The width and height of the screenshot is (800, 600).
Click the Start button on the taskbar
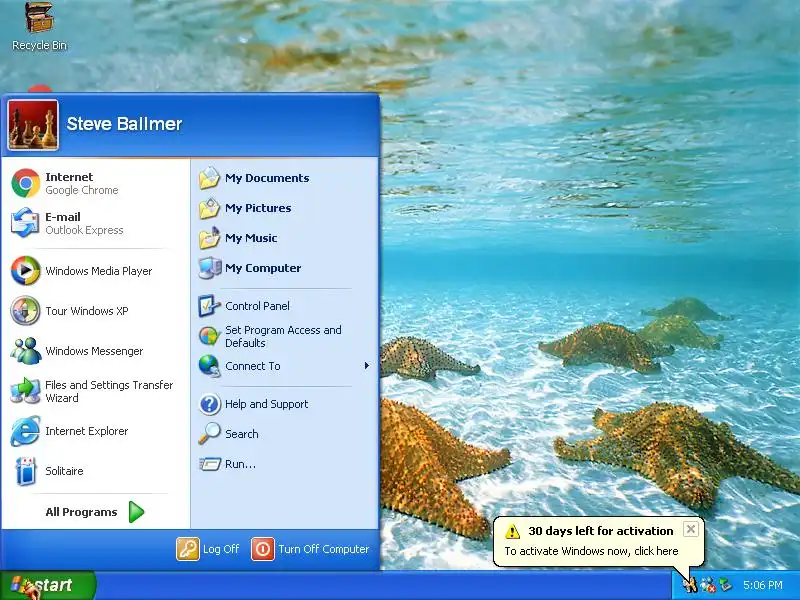48,585
